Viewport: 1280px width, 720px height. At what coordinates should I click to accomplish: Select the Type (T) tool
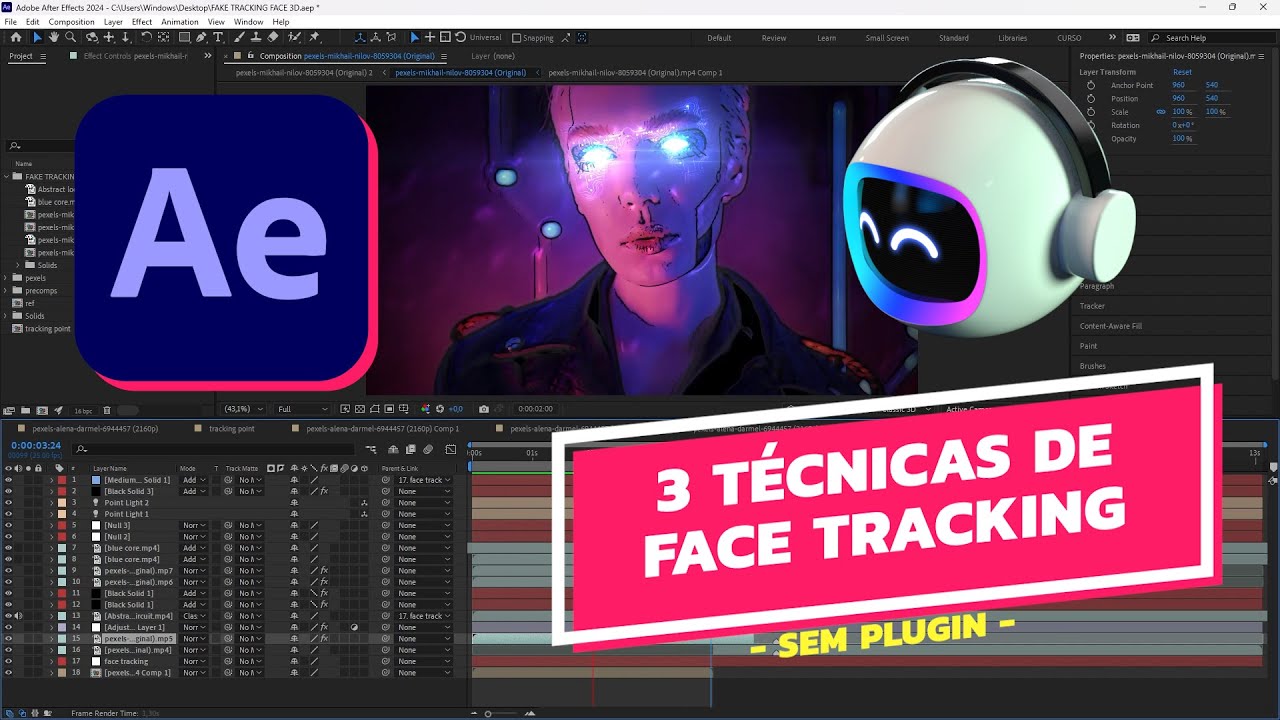click(x=218, y=38)
